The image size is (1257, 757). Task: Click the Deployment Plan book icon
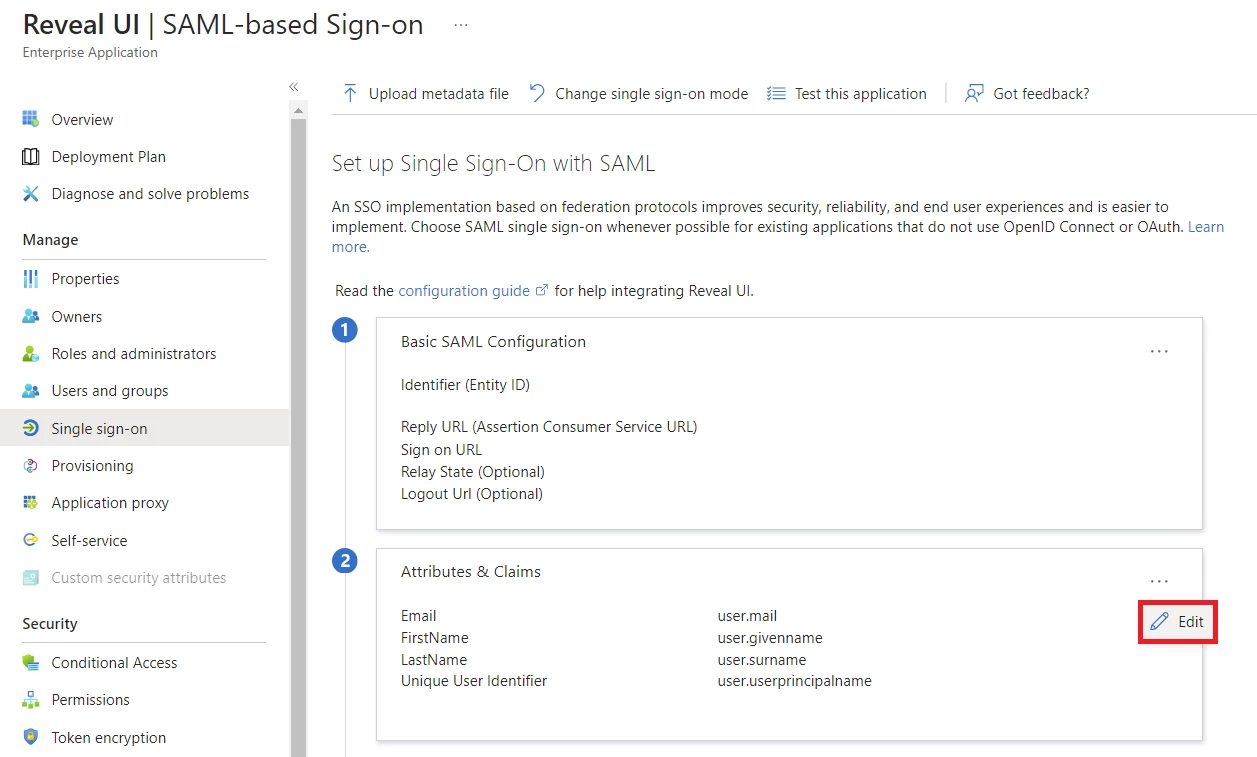[31, 156]
